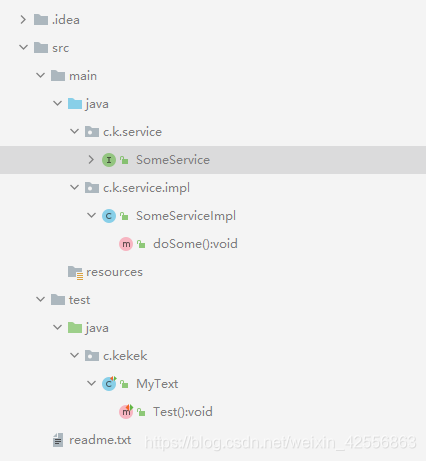
Task: Click the blue java source root folder icon
Action: [x=75, y=104]
